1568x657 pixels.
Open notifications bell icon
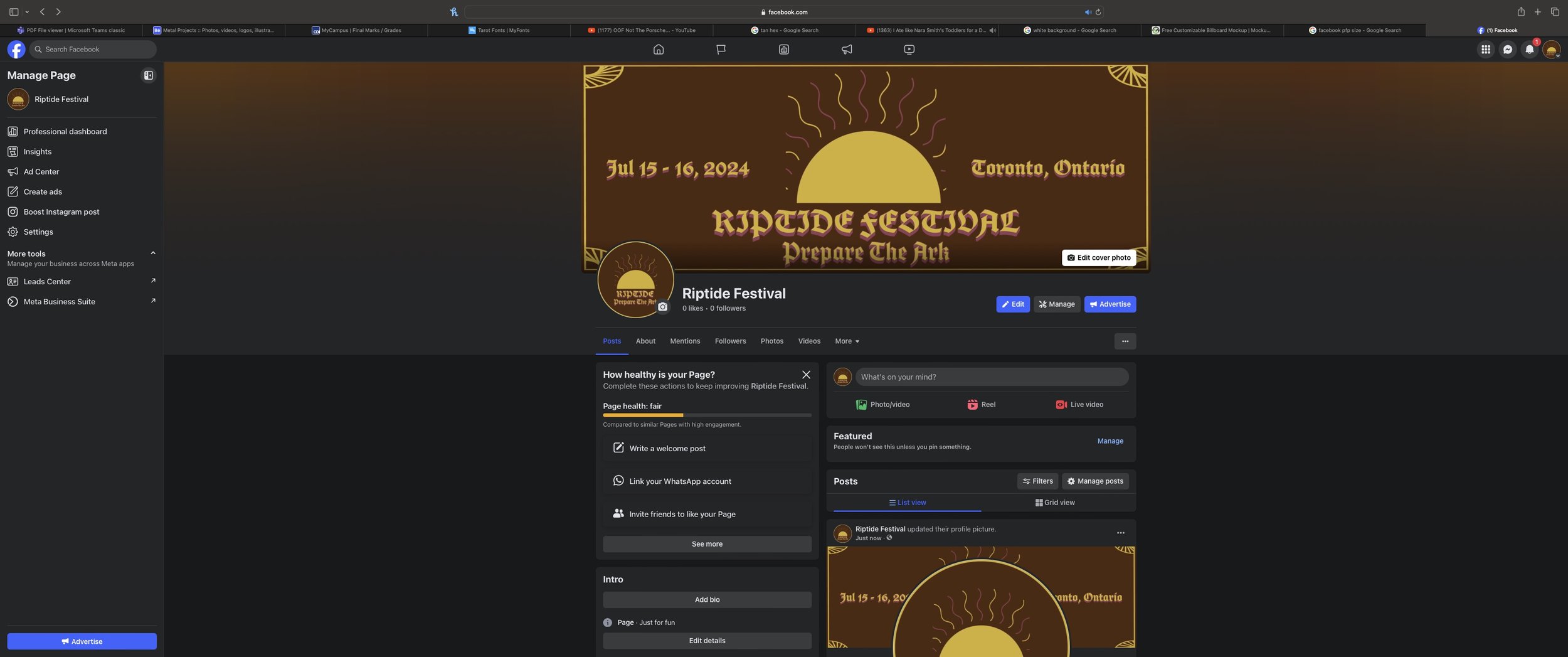tap(1530, 49)
